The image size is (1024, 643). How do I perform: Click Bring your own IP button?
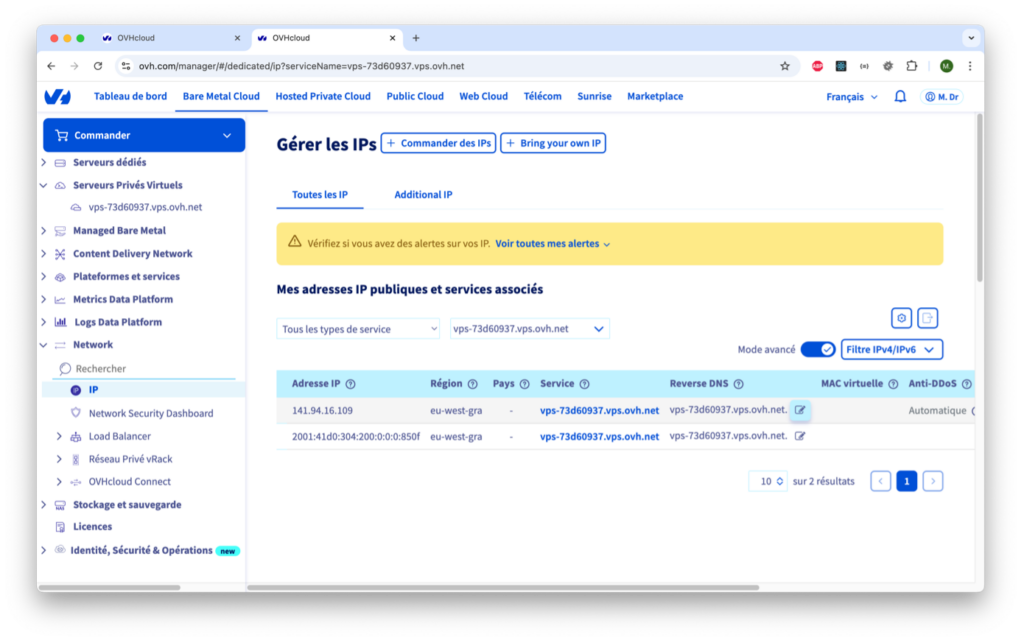click(553, 143)
